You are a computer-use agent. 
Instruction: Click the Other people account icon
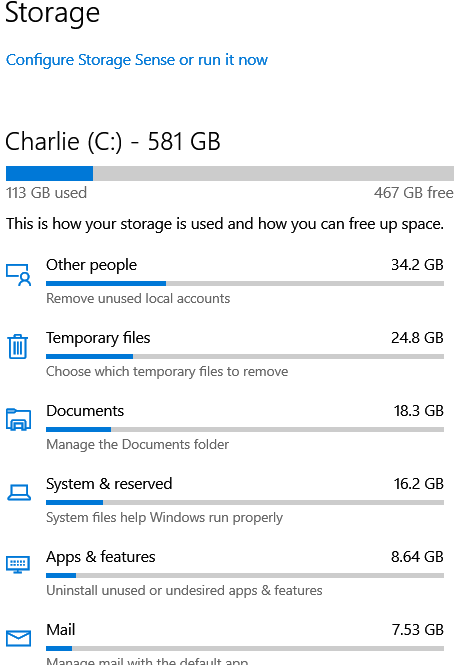[x=19, y=275]
